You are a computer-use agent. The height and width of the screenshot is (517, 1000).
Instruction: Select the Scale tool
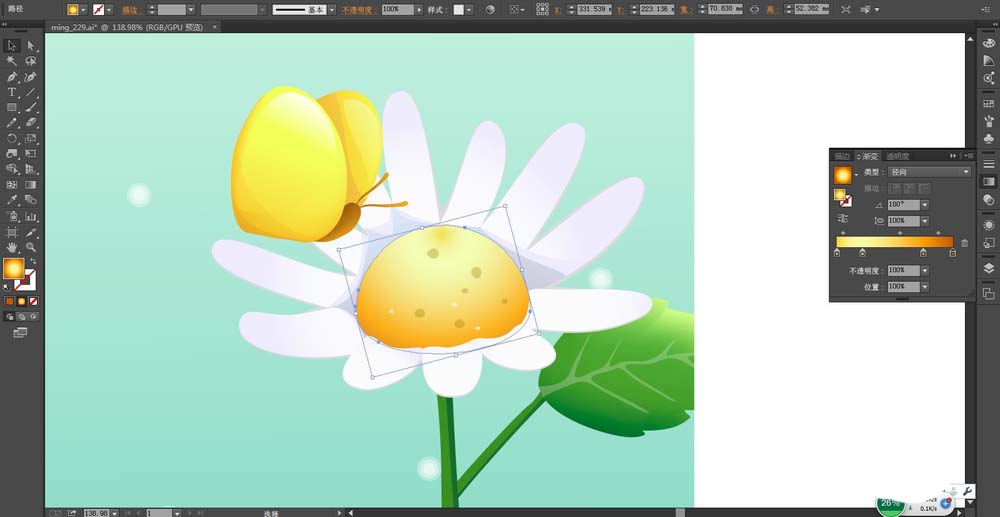coord(31,138)
